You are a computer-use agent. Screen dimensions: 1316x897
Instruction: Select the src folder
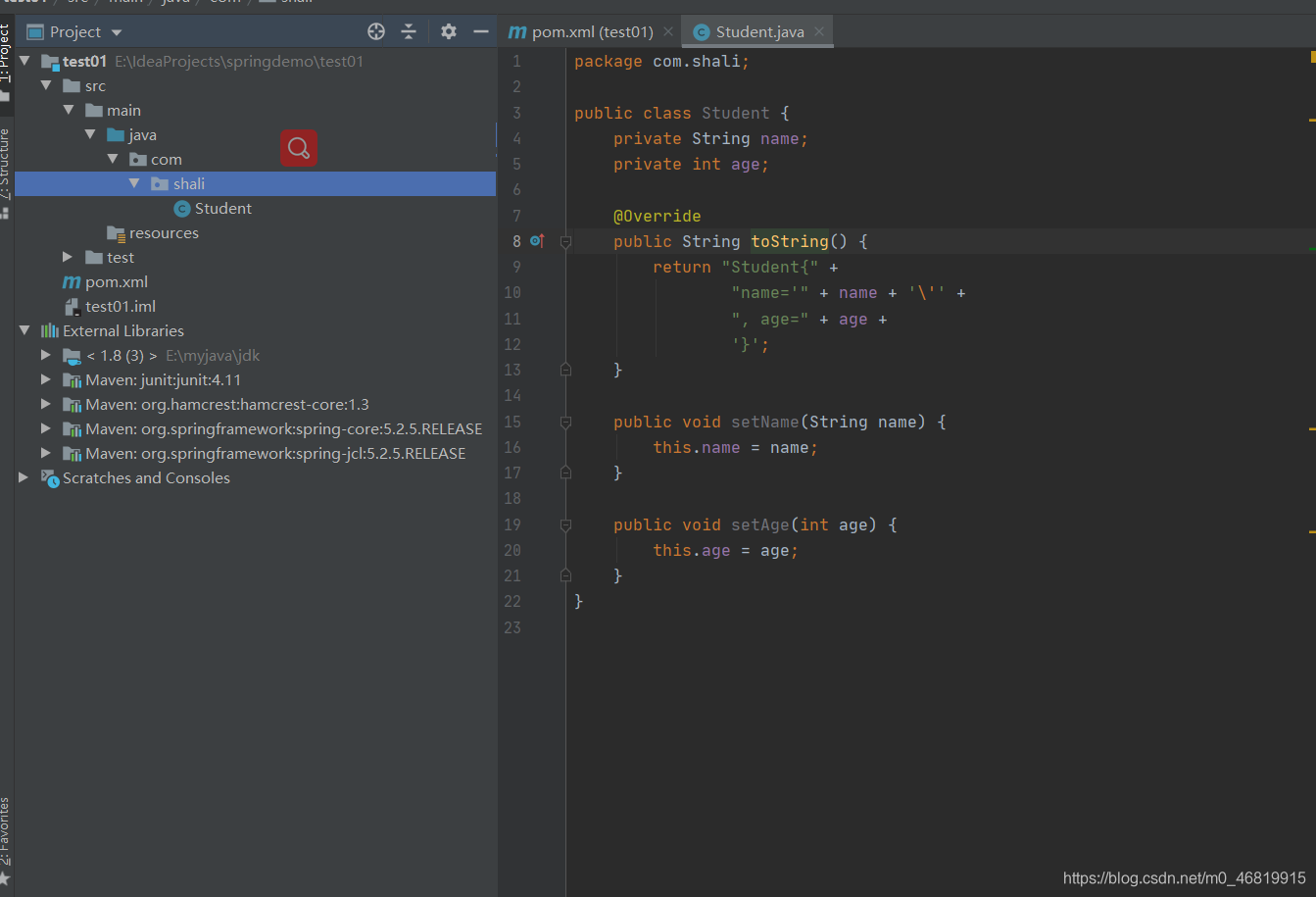pos(95,85)
